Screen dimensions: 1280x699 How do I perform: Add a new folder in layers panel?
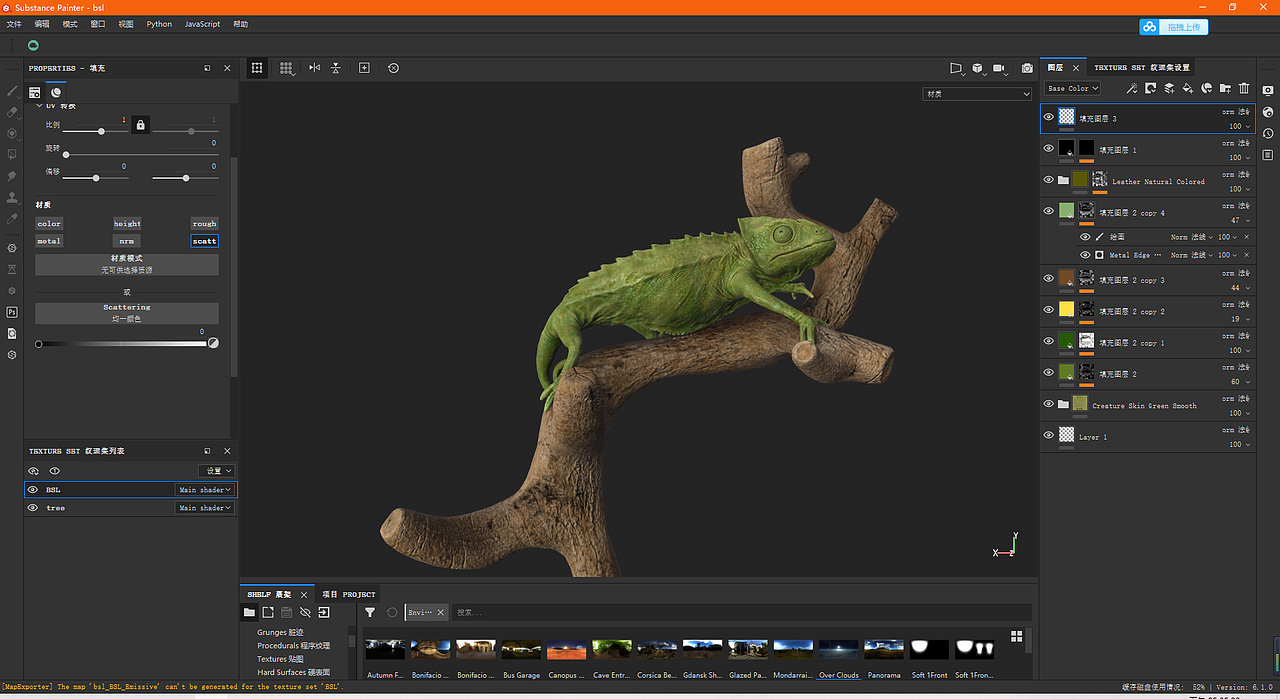[1225, 88]
